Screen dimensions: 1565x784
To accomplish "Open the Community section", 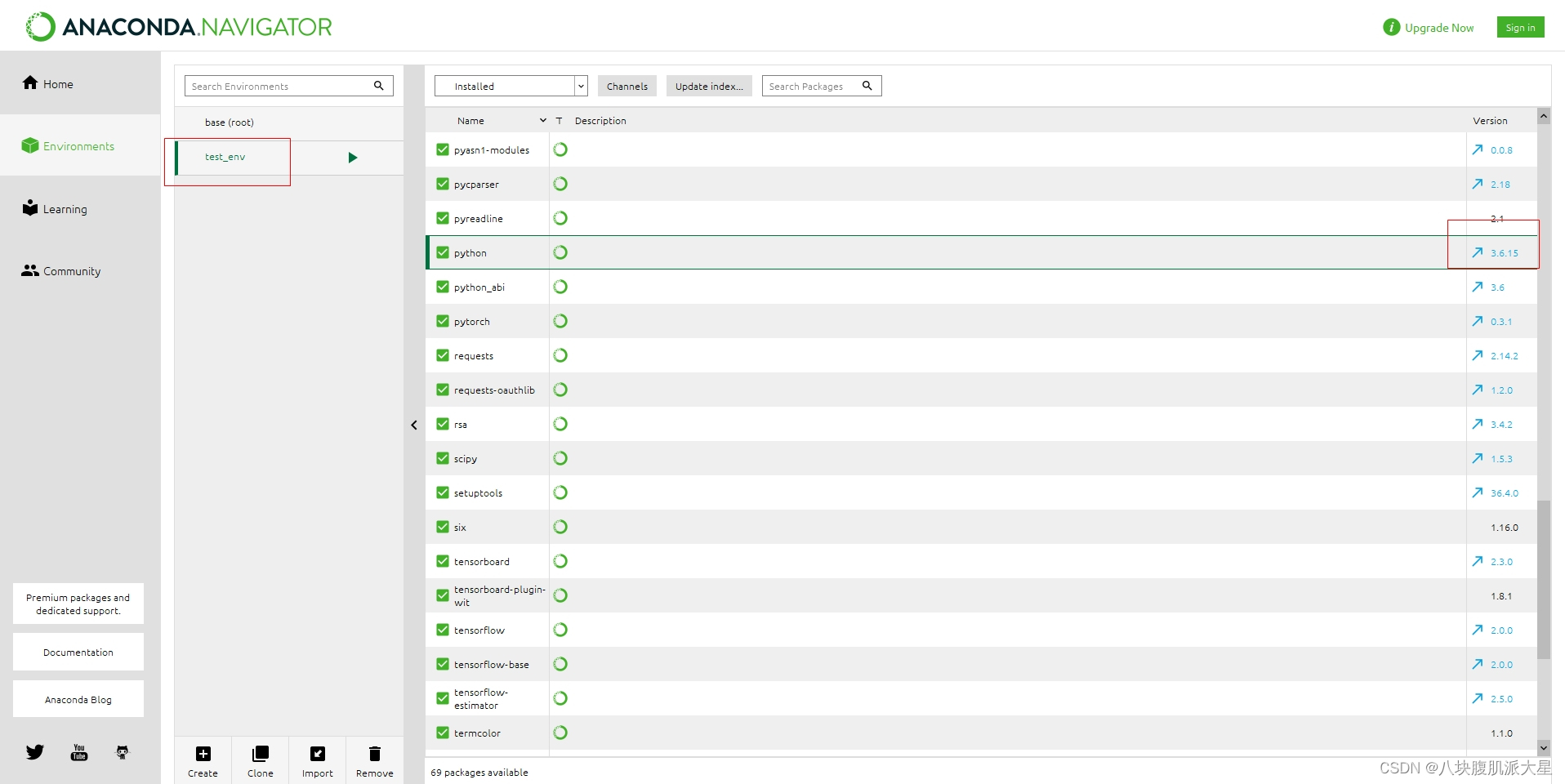I will (80, 270).
